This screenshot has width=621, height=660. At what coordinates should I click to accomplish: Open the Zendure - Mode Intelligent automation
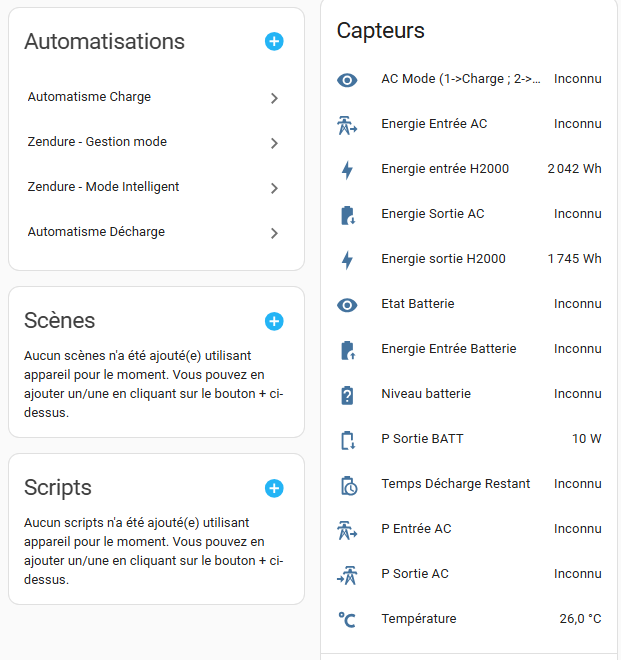(103, 187)
